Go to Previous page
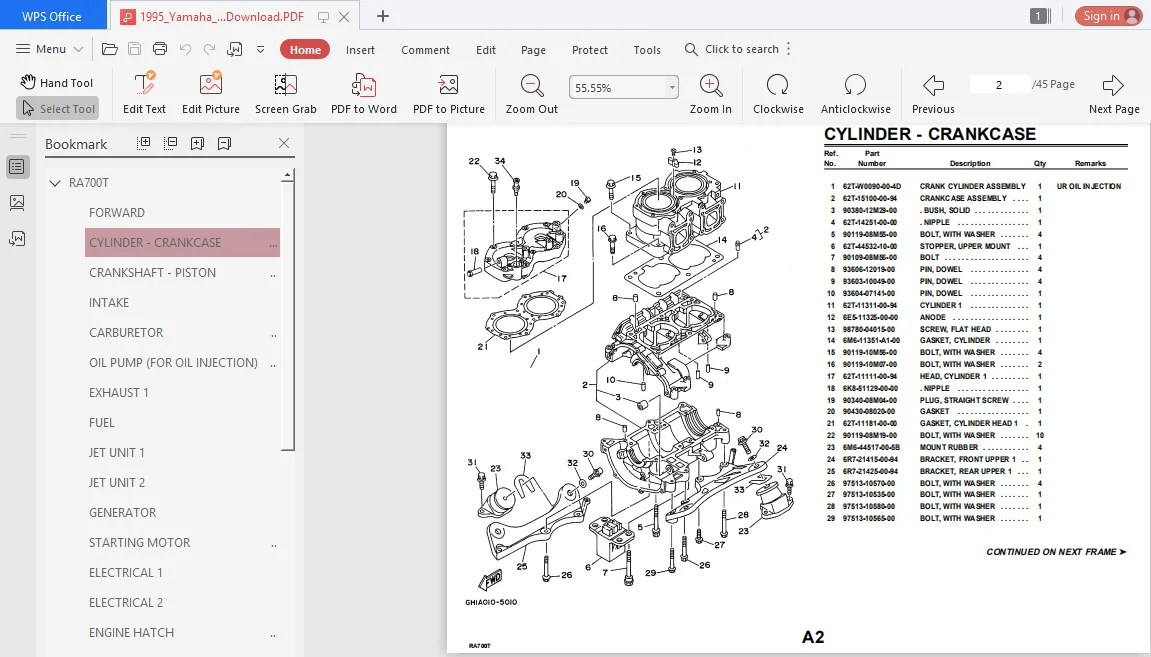The height and width of the screenshot is (657, 1151). (x=933, y=93)
